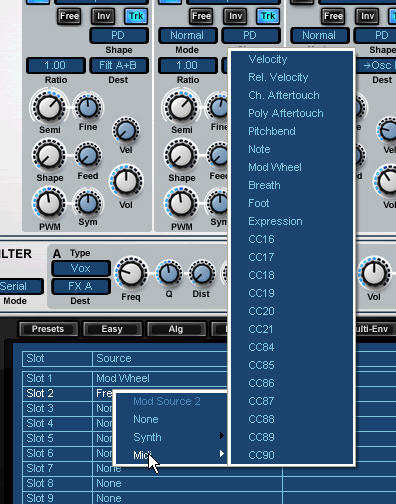Viewport: 396px width, 504px height.
Task: Click the filter A Freq knob
Action: point(131,273)
